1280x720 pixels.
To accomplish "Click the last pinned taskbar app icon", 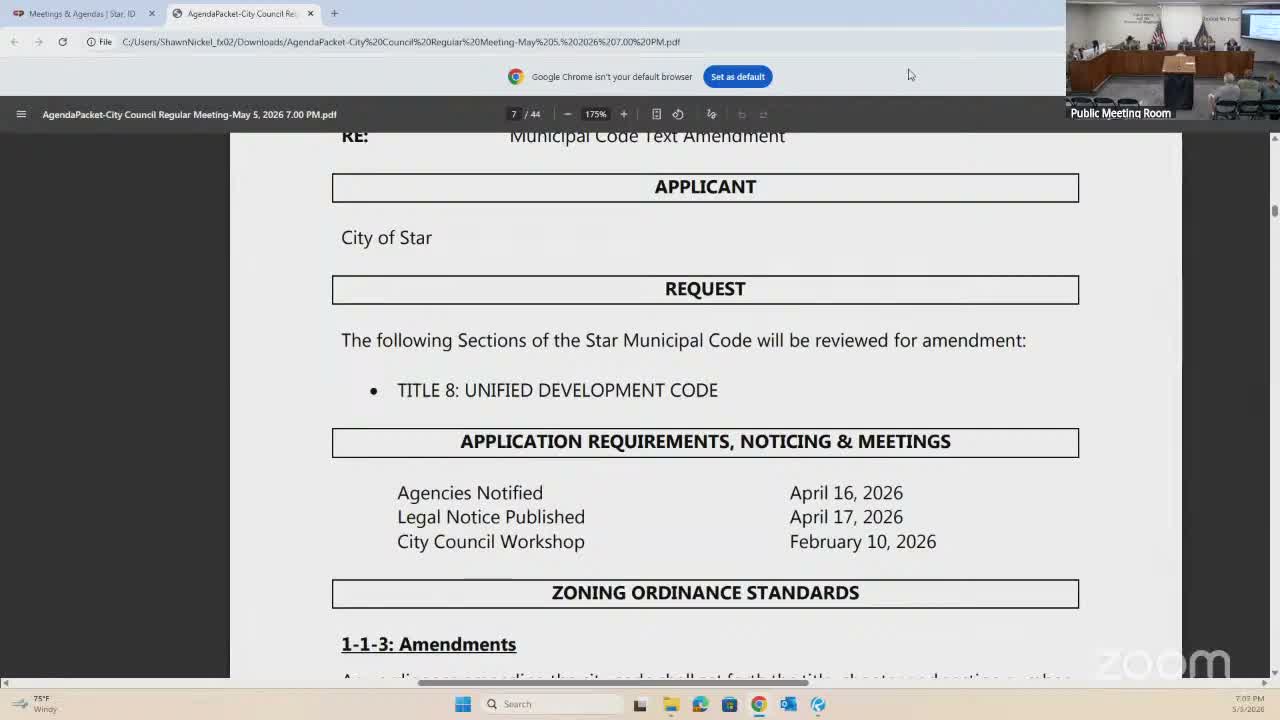I will [x=818, y=704].
